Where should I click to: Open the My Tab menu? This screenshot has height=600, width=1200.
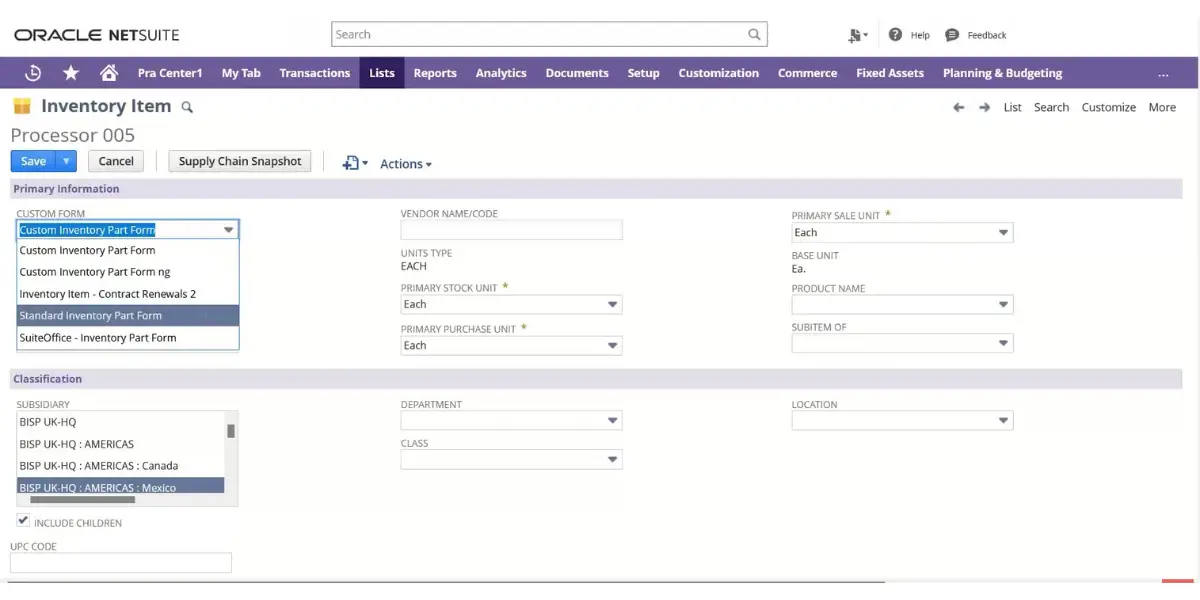click(241, 73)
